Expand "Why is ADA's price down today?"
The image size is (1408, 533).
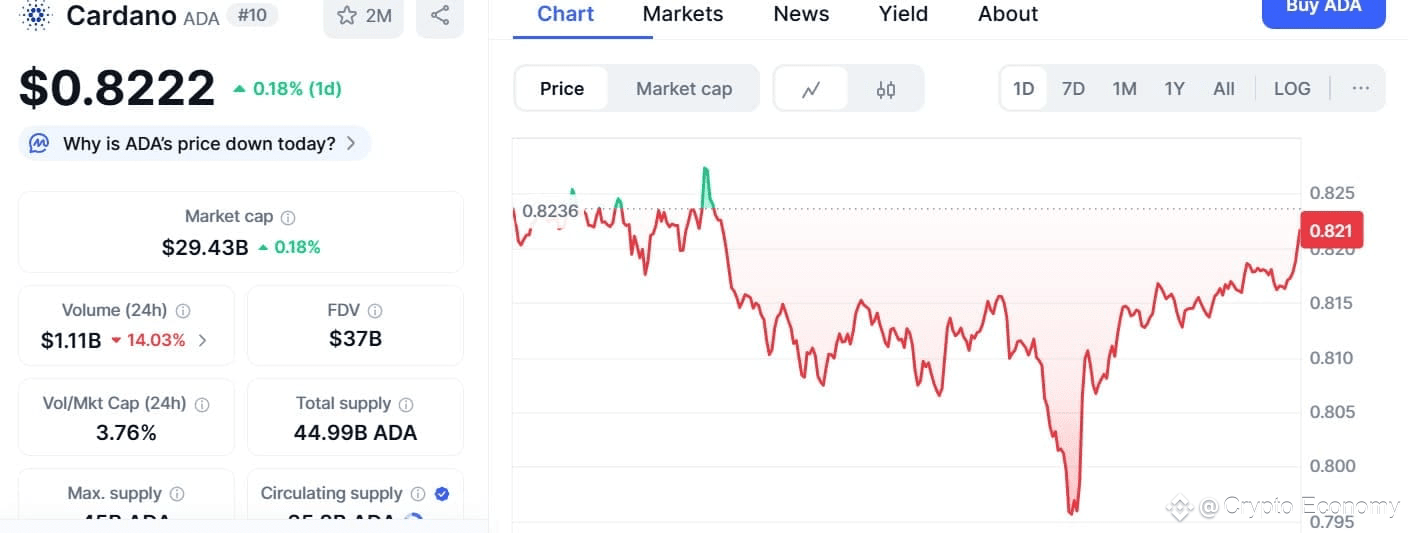195,144
